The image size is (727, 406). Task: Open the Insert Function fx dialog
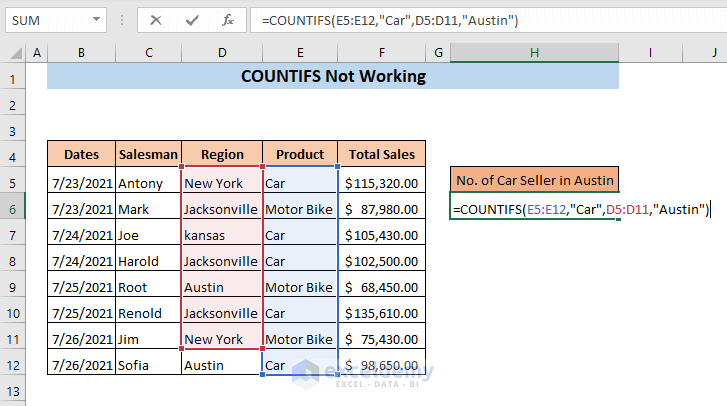point(228,20)
